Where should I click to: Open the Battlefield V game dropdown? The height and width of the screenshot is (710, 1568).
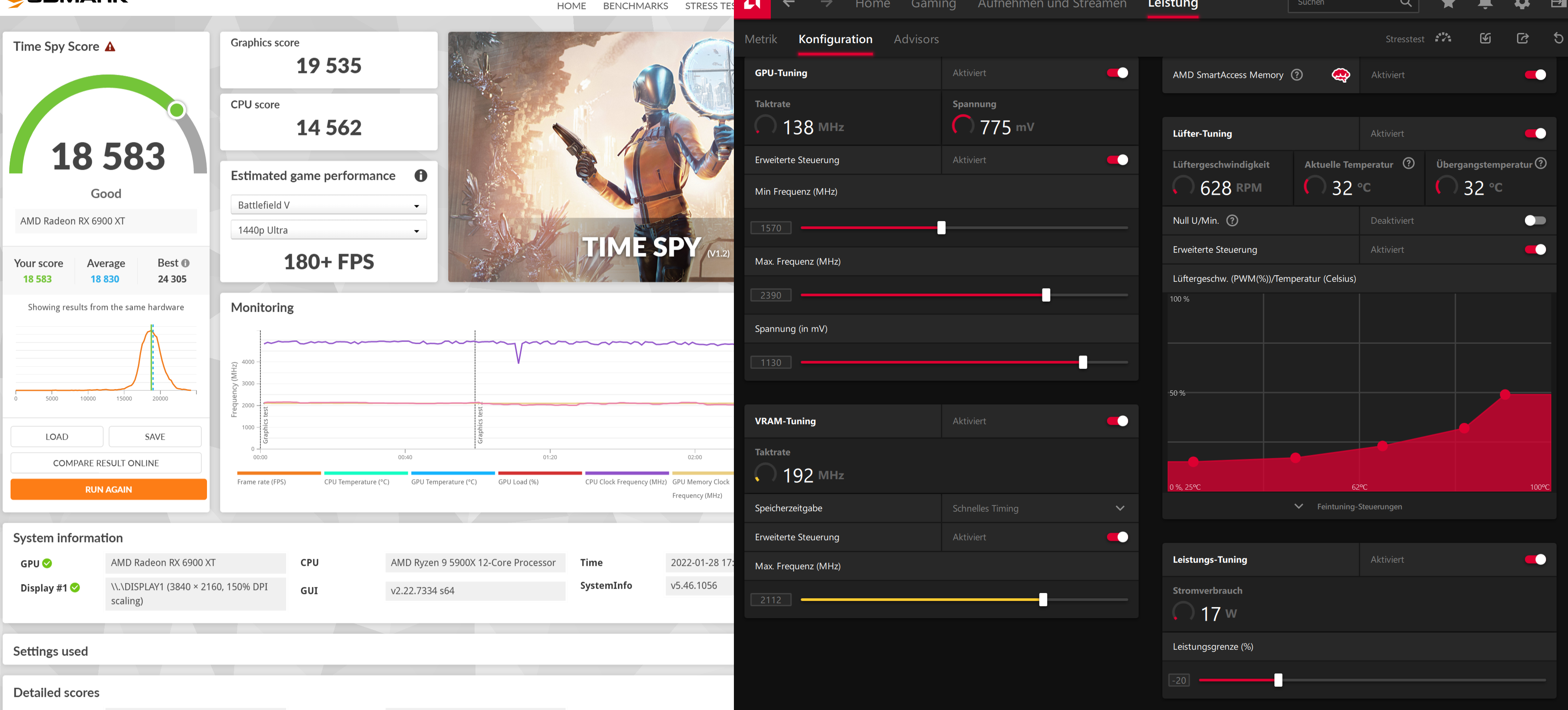coord(328,205)
